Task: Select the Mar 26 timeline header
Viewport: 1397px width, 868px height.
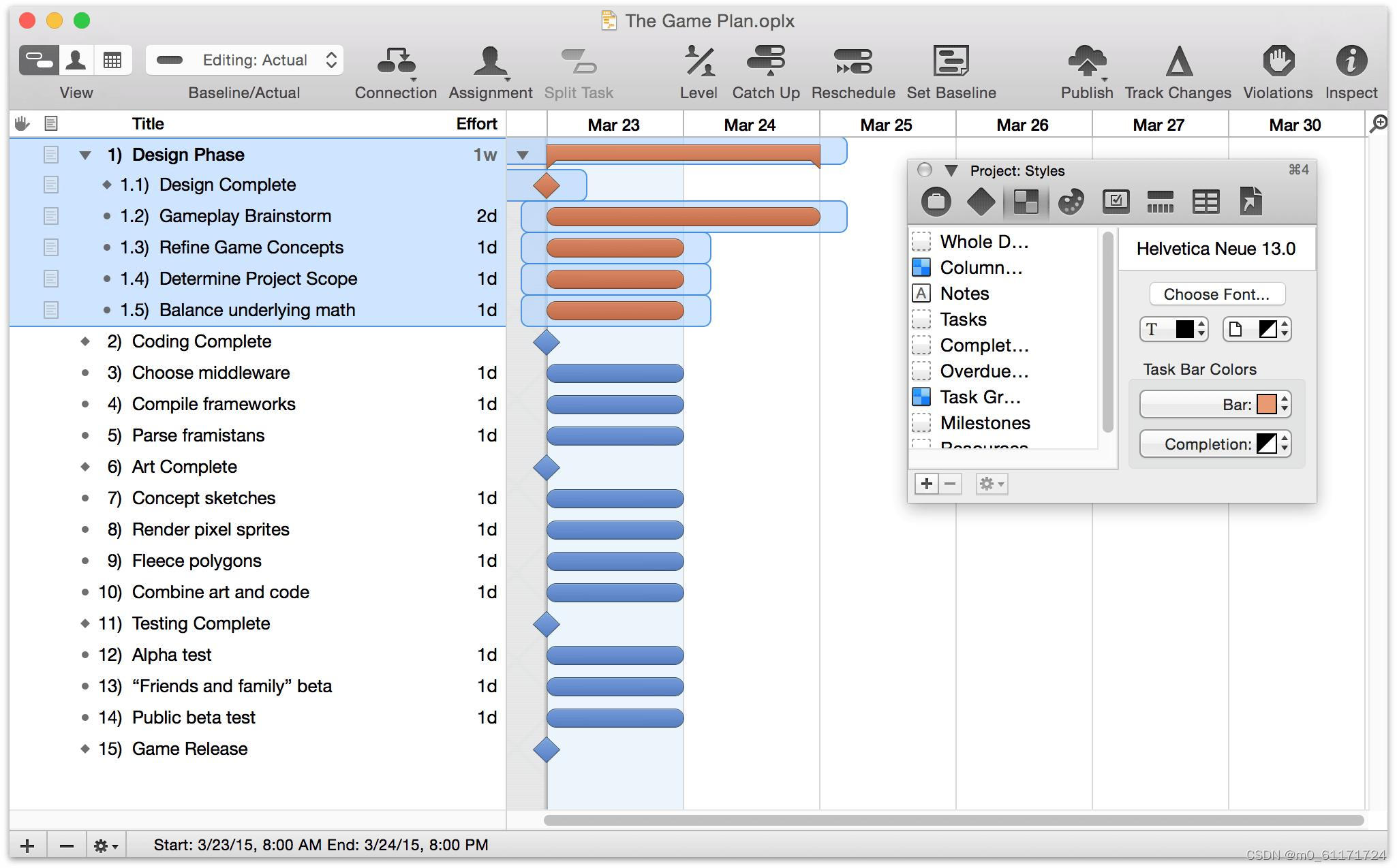Action: [1022, 125]
